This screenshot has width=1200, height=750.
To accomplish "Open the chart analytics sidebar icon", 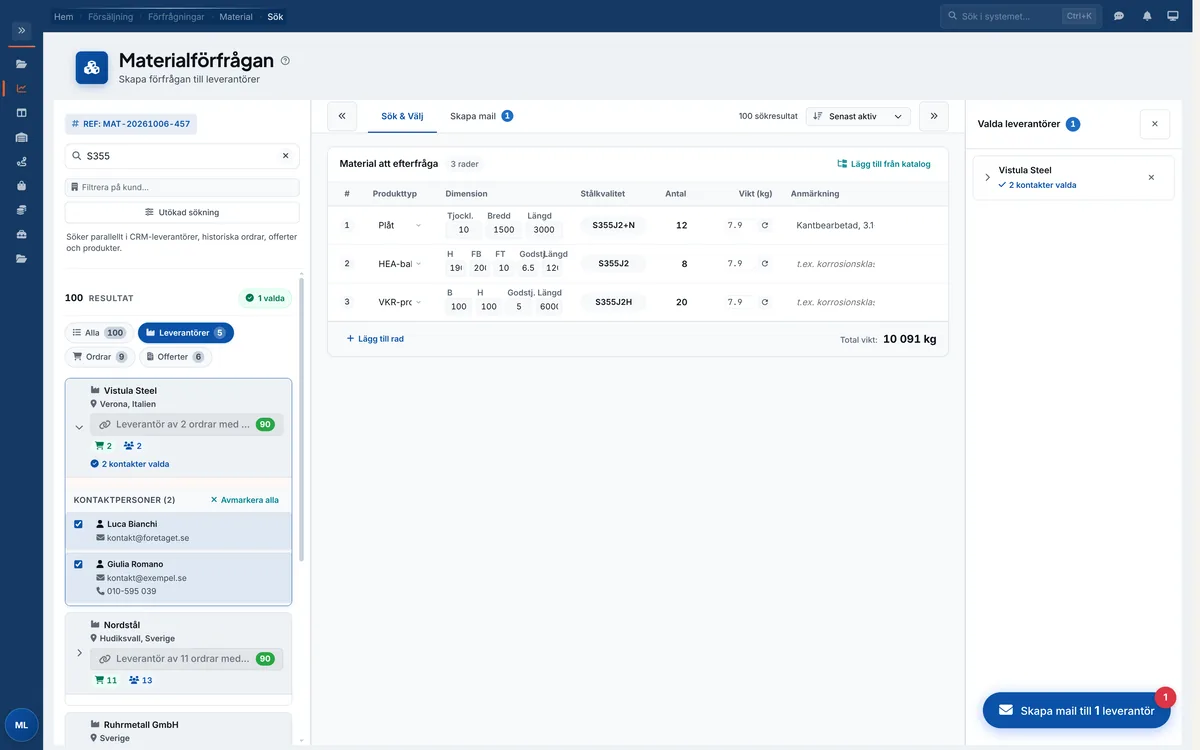I will point(21,88).
